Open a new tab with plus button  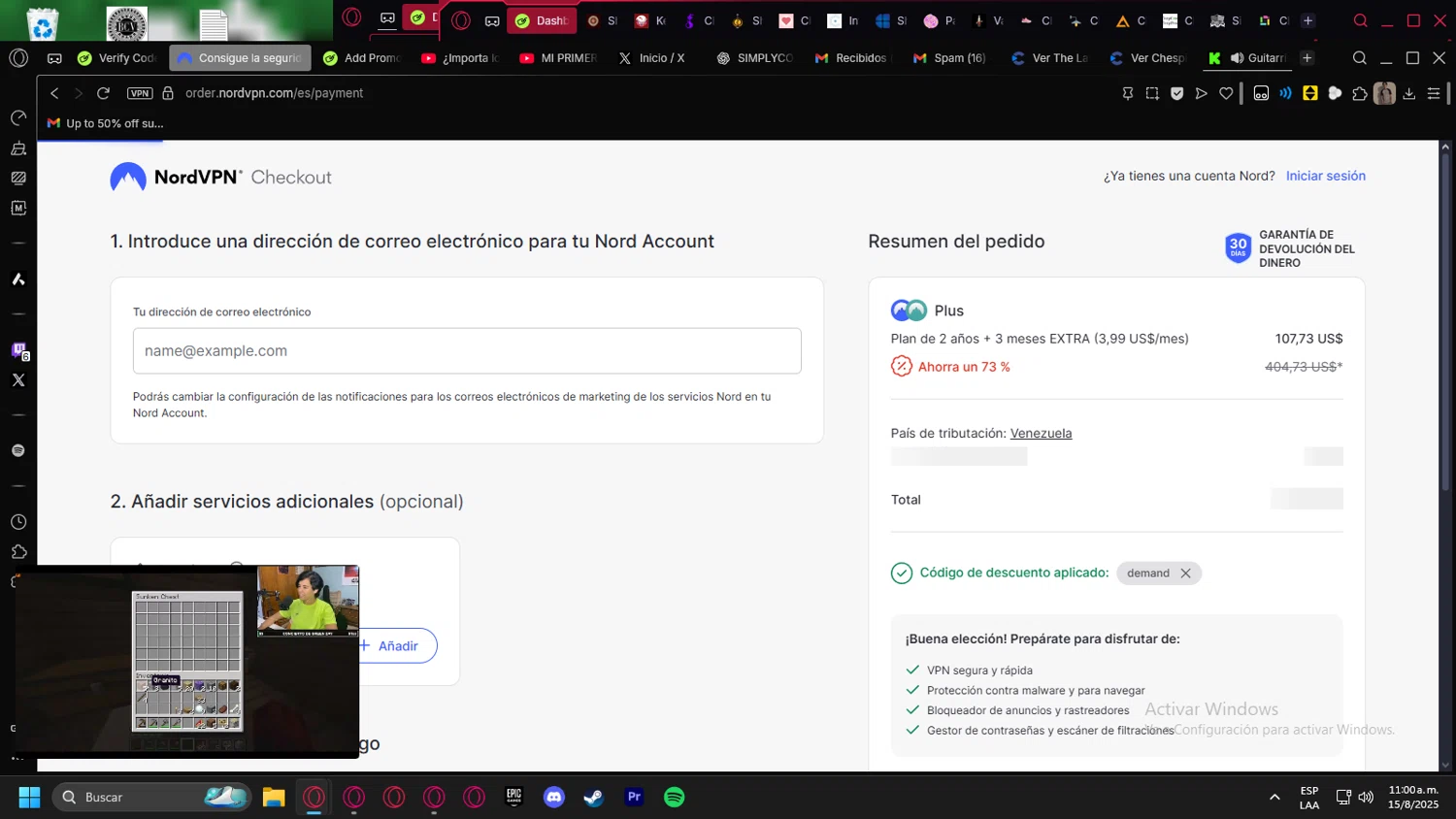click(x=1307, y=58)
